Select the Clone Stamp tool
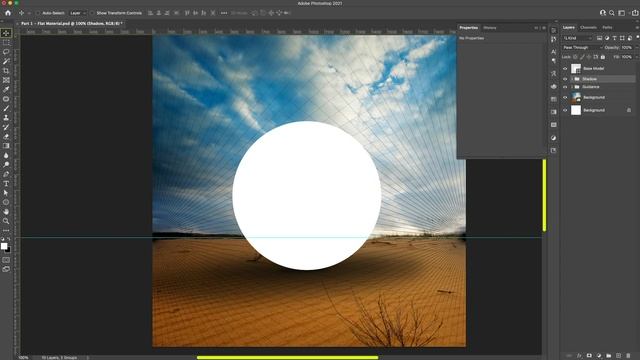 pos(6,118)
